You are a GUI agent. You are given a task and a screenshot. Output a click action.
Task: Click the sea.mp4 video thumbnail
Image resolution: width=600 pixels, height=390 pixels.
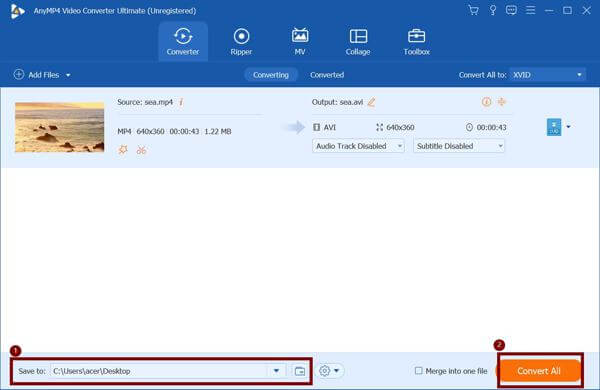coord(59,127)
